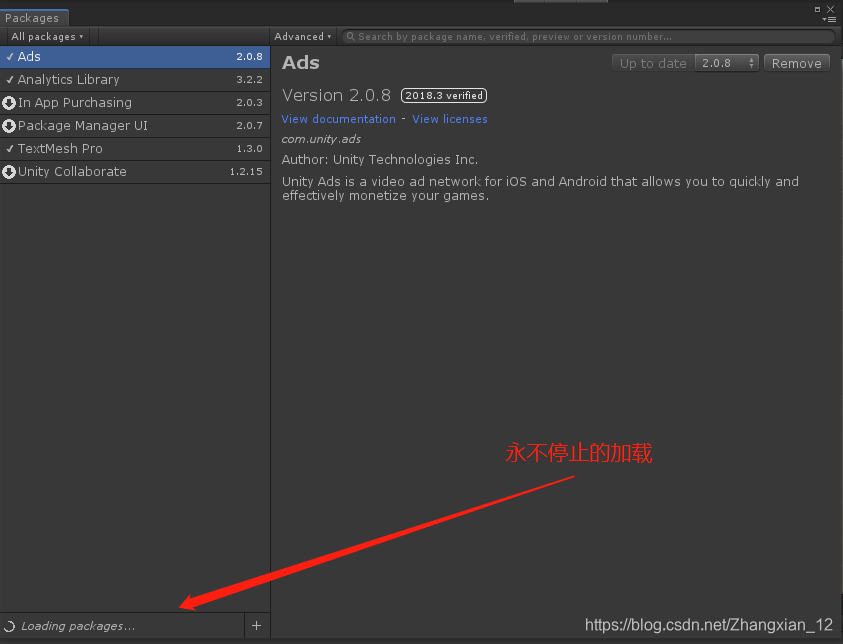Click the plus add package button

256,626
